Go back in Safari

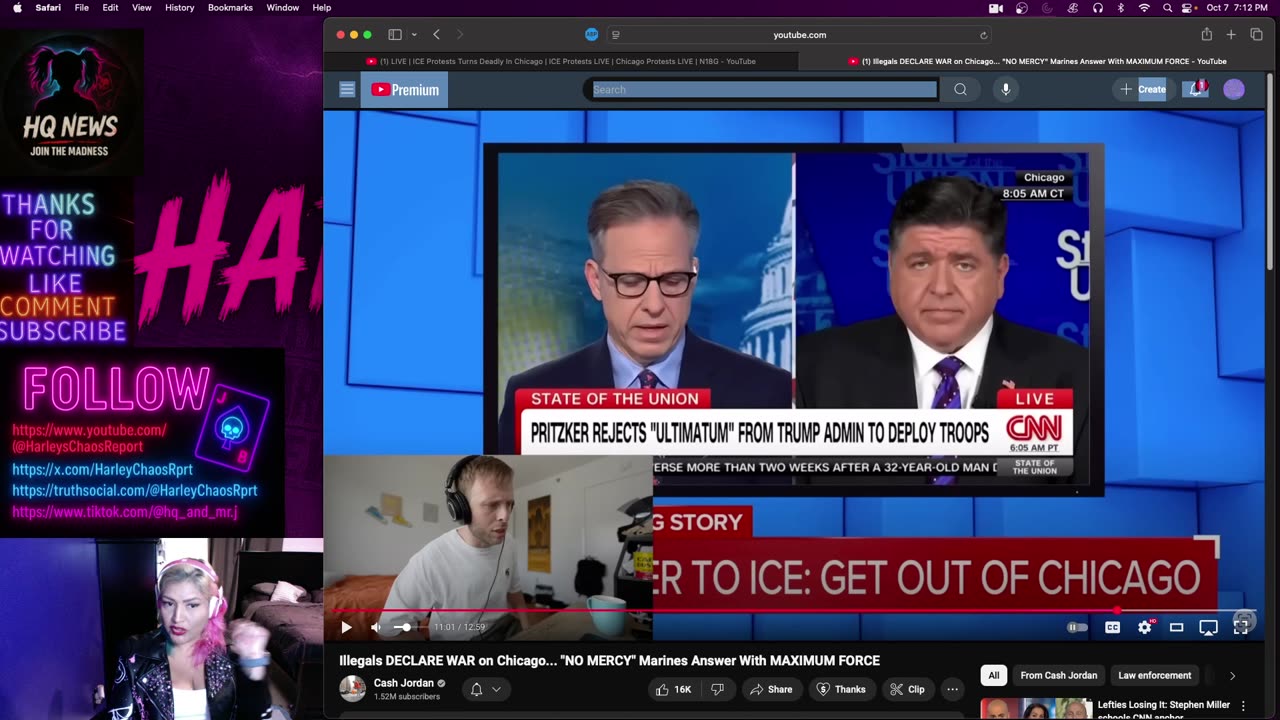436,34
